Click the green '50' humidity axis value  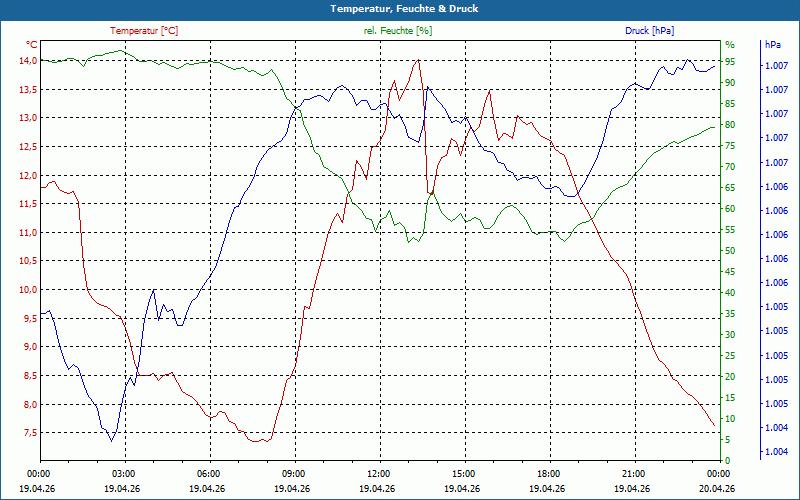coord(730,251)
